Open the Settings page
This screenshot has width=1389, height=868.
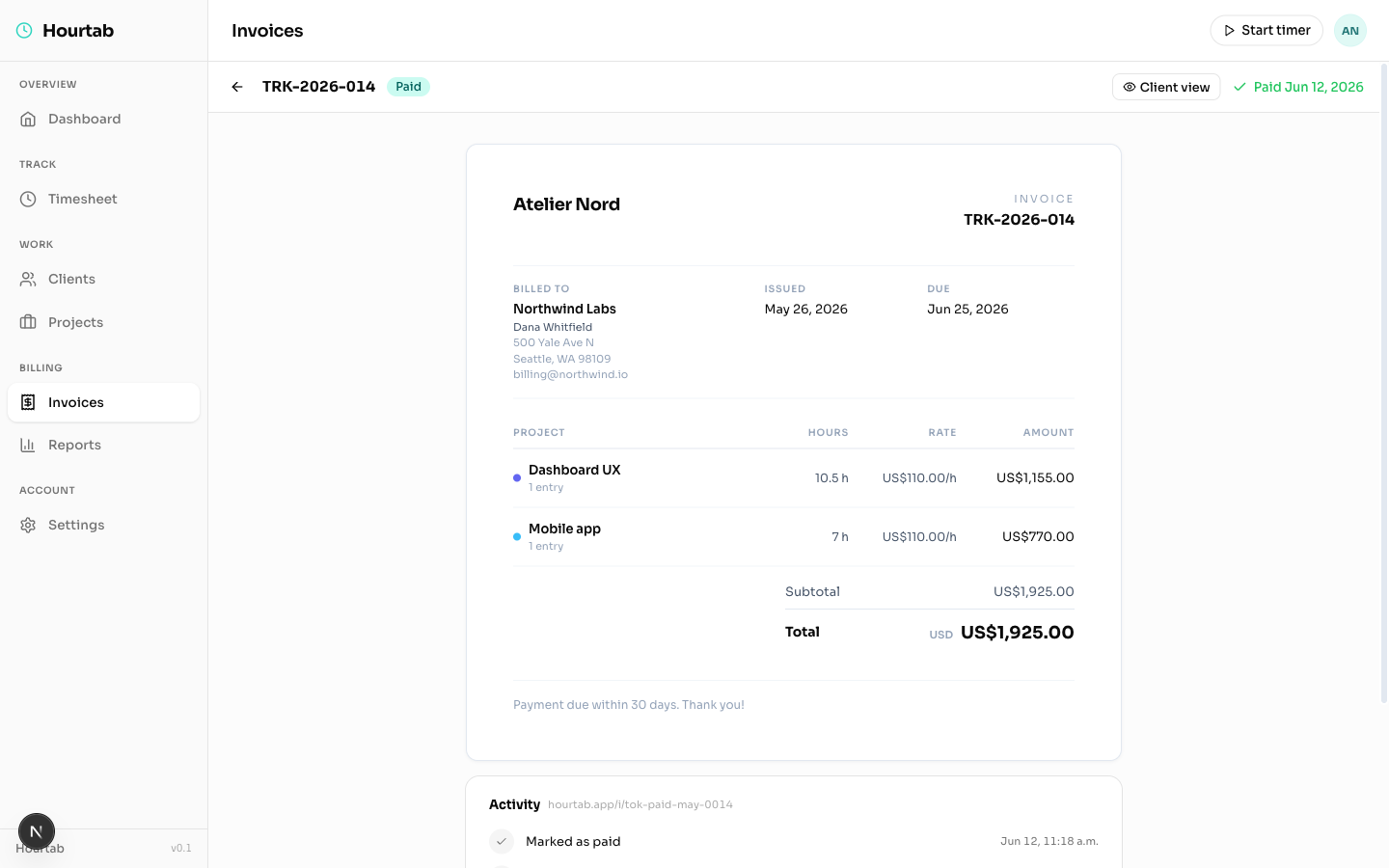pos(103,525)
